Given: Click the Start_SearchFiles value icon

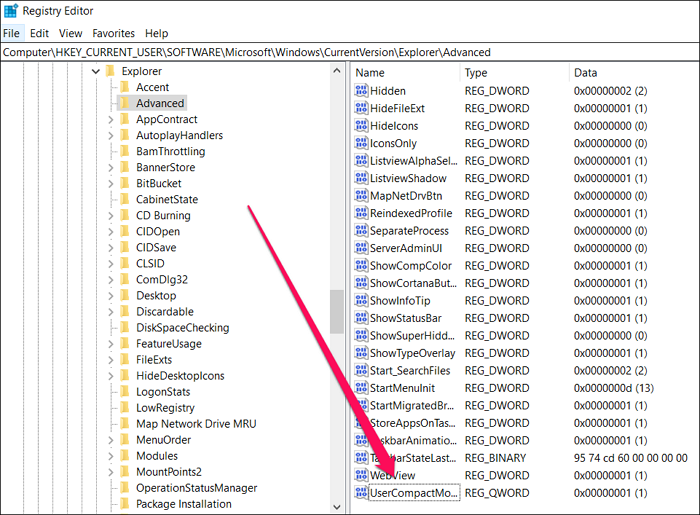Looking at the screenshot, I should coord(361,370).
